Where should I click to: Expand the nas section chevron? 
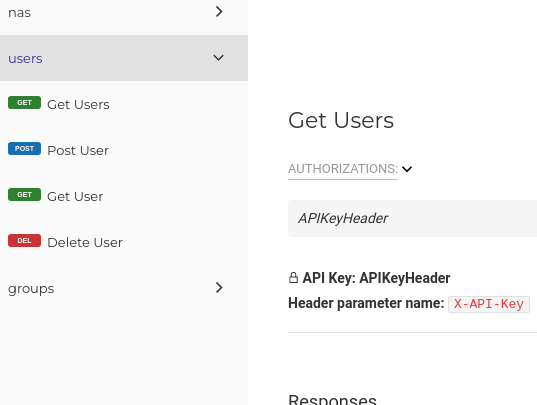[x=219, y=12]
